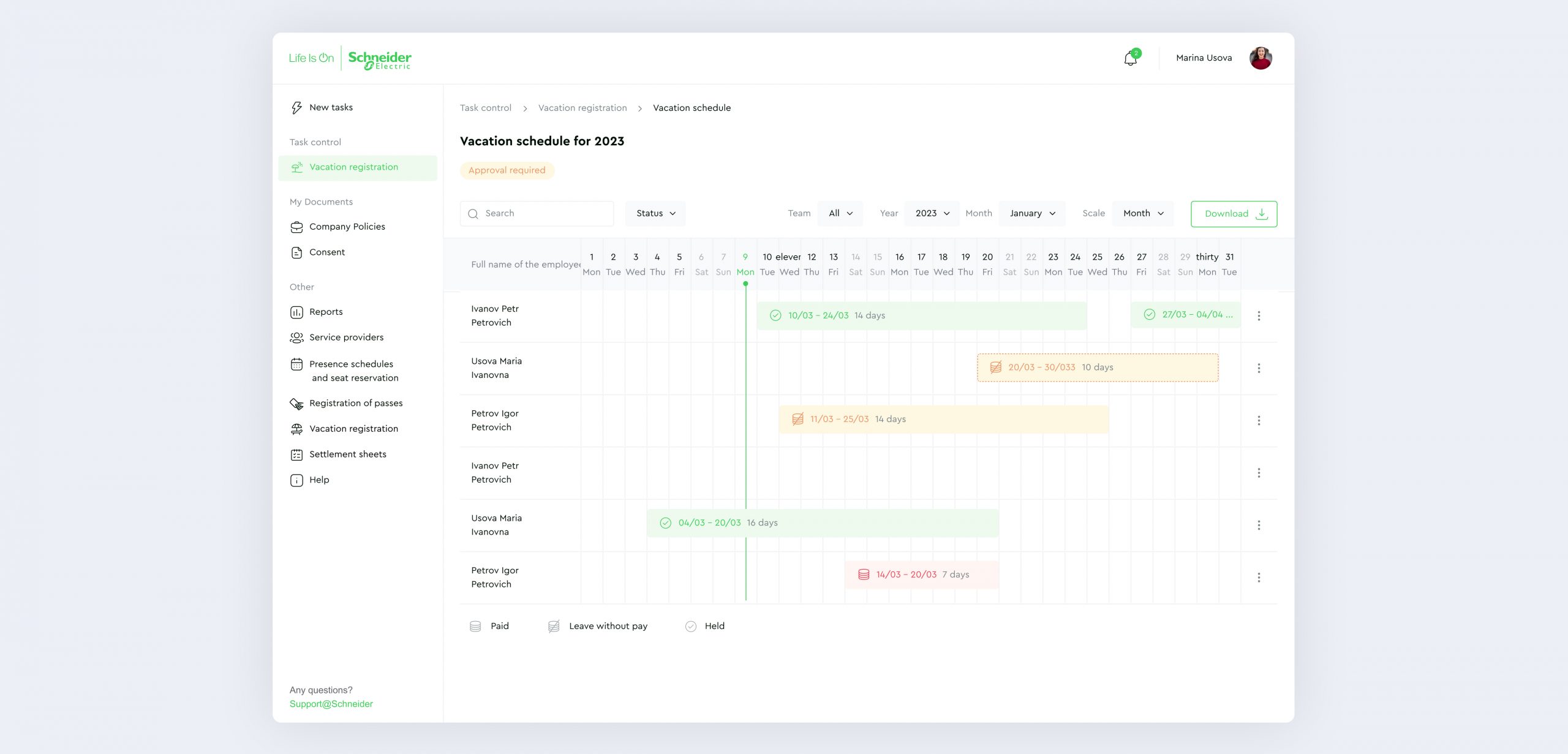Image resolution: width=1568 pixels, height=754 pixels.
Task: Open the Team All dropdown
Action: pyautogui.click(x=840, y=214)
